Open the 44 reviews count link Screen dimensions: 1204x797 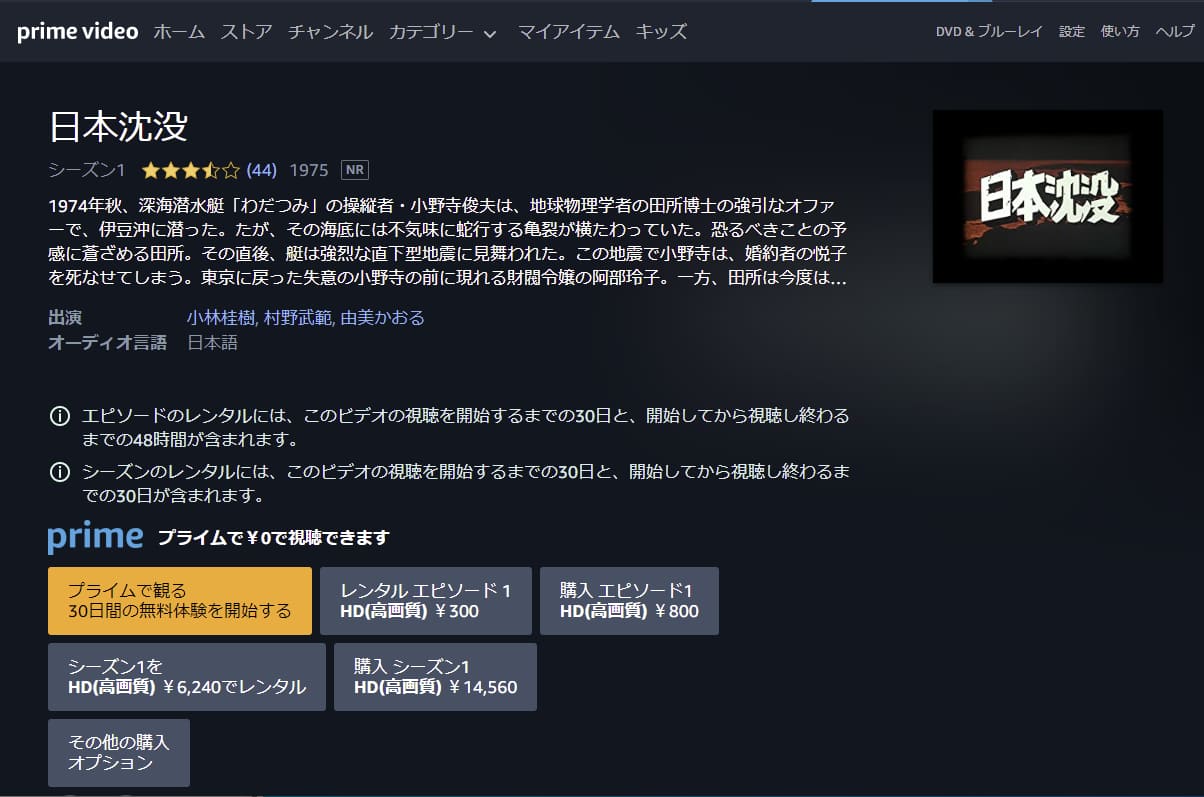[x=261, y=170]
